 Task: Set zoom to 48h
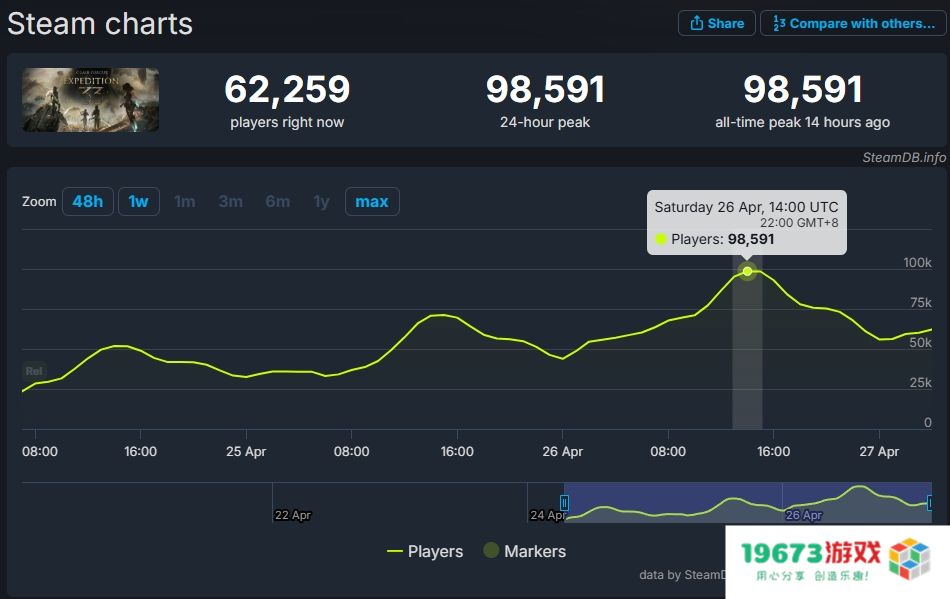point(88,201)
